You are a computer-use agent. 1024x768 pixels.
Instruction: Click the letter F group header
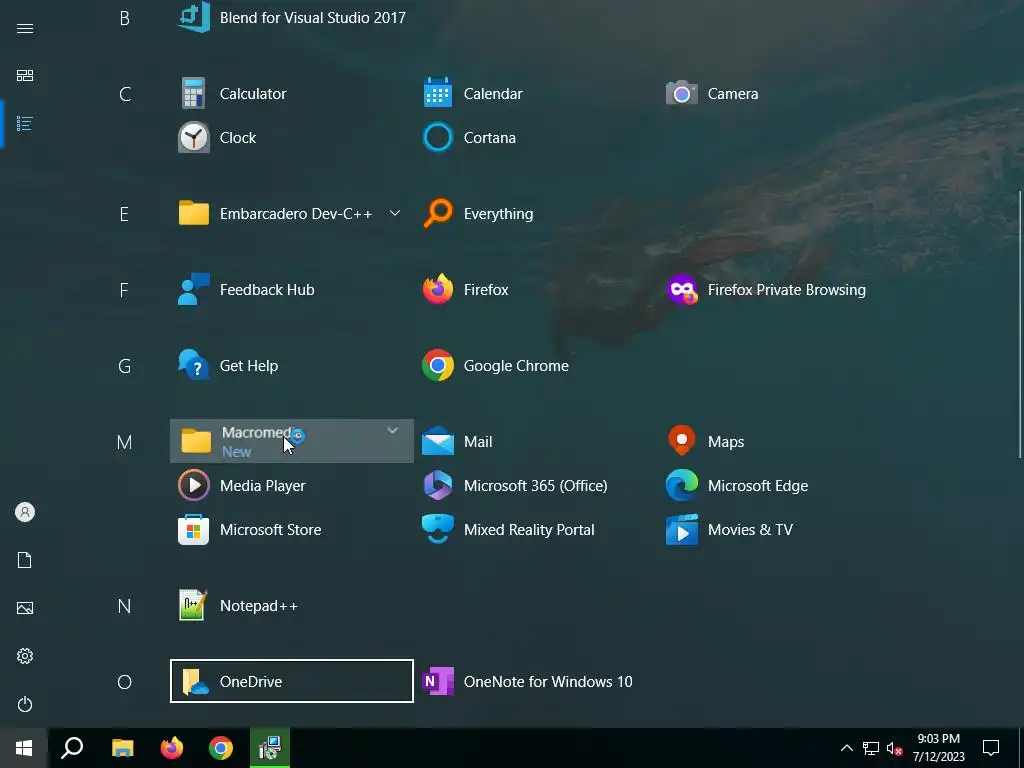tap(124, 291)
